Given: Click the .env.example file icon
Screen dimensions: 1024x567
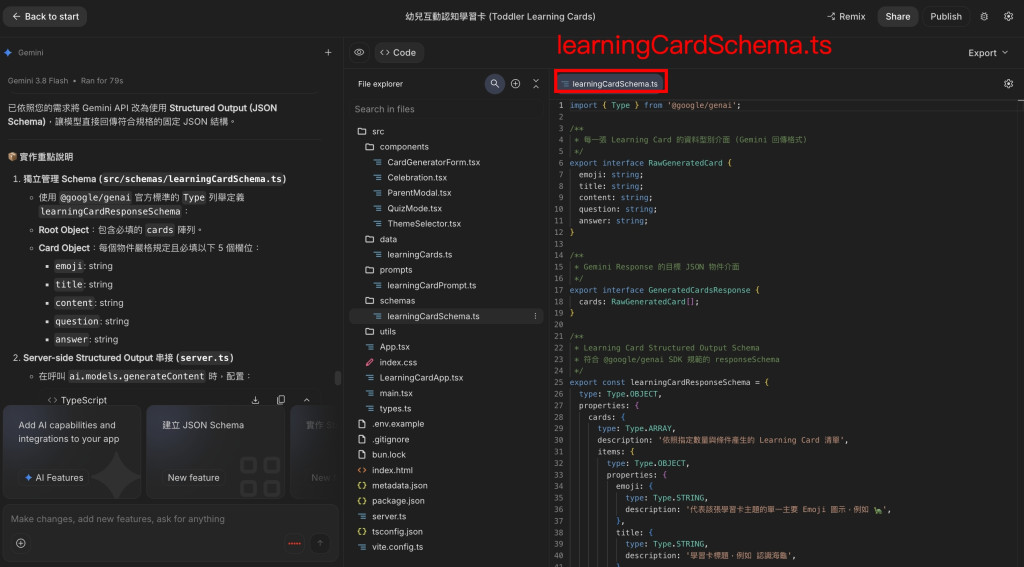Looking at the screenshot, I should click(362, 424).
